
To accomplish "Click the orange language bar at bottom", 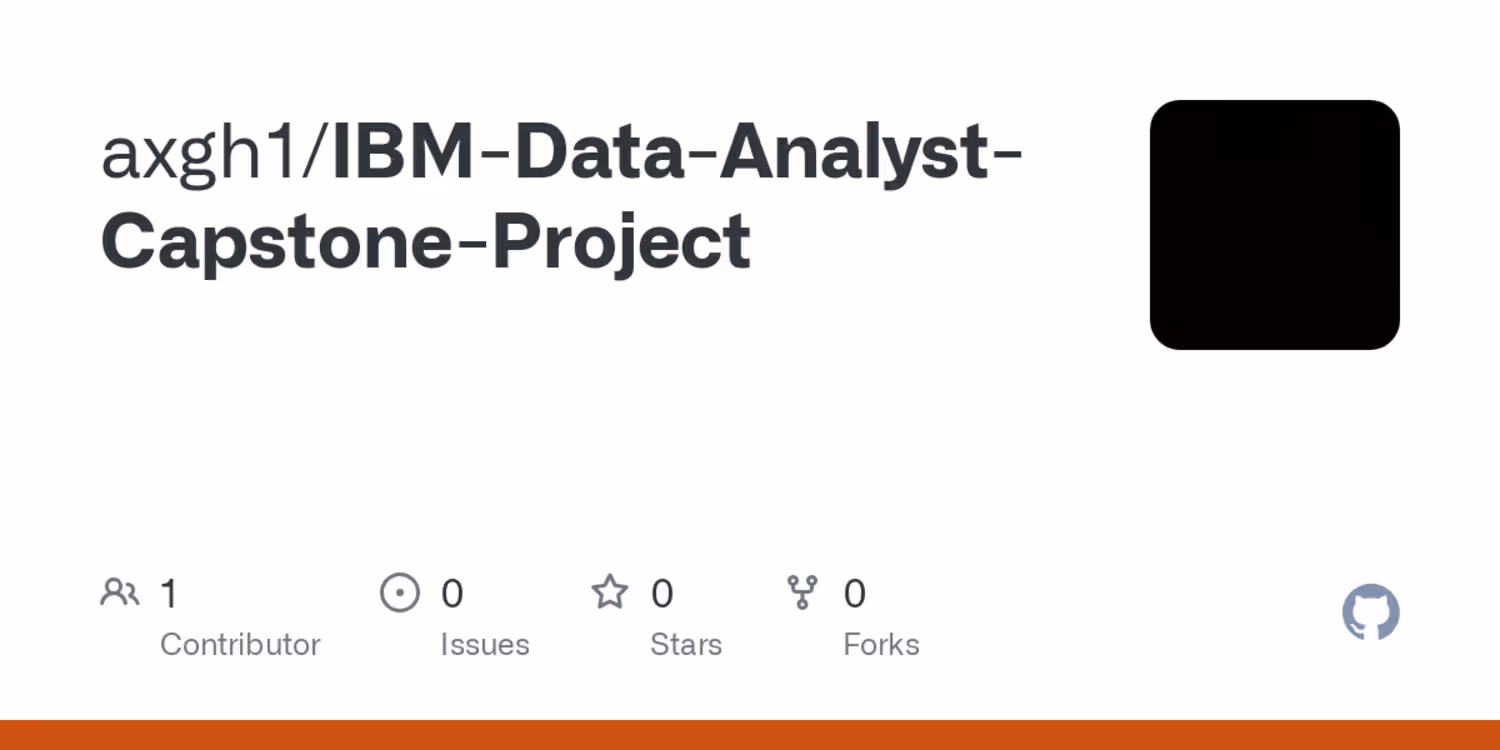I will [x=750, y=735].
